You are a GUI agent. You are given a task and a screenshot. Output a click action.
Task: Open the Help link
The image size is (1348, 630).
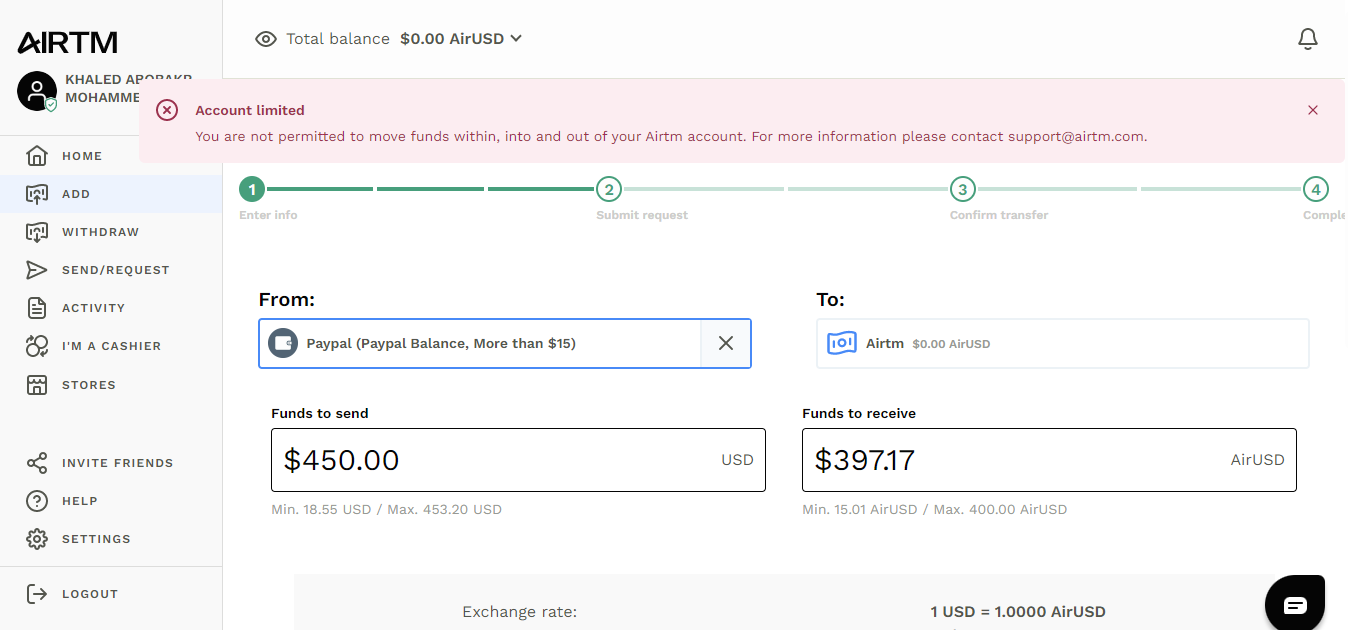80,501
